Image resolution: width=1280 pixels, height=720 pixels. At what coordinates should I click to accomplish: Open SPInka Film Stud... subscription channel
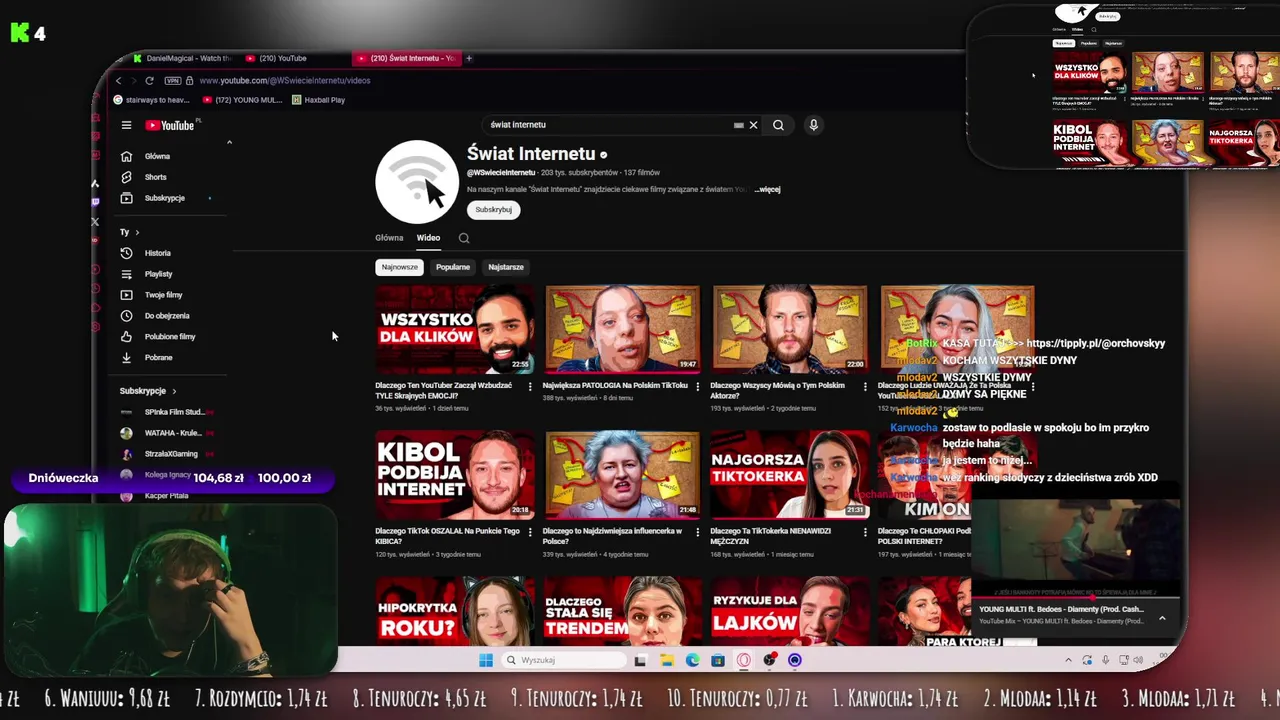[168, 412]
